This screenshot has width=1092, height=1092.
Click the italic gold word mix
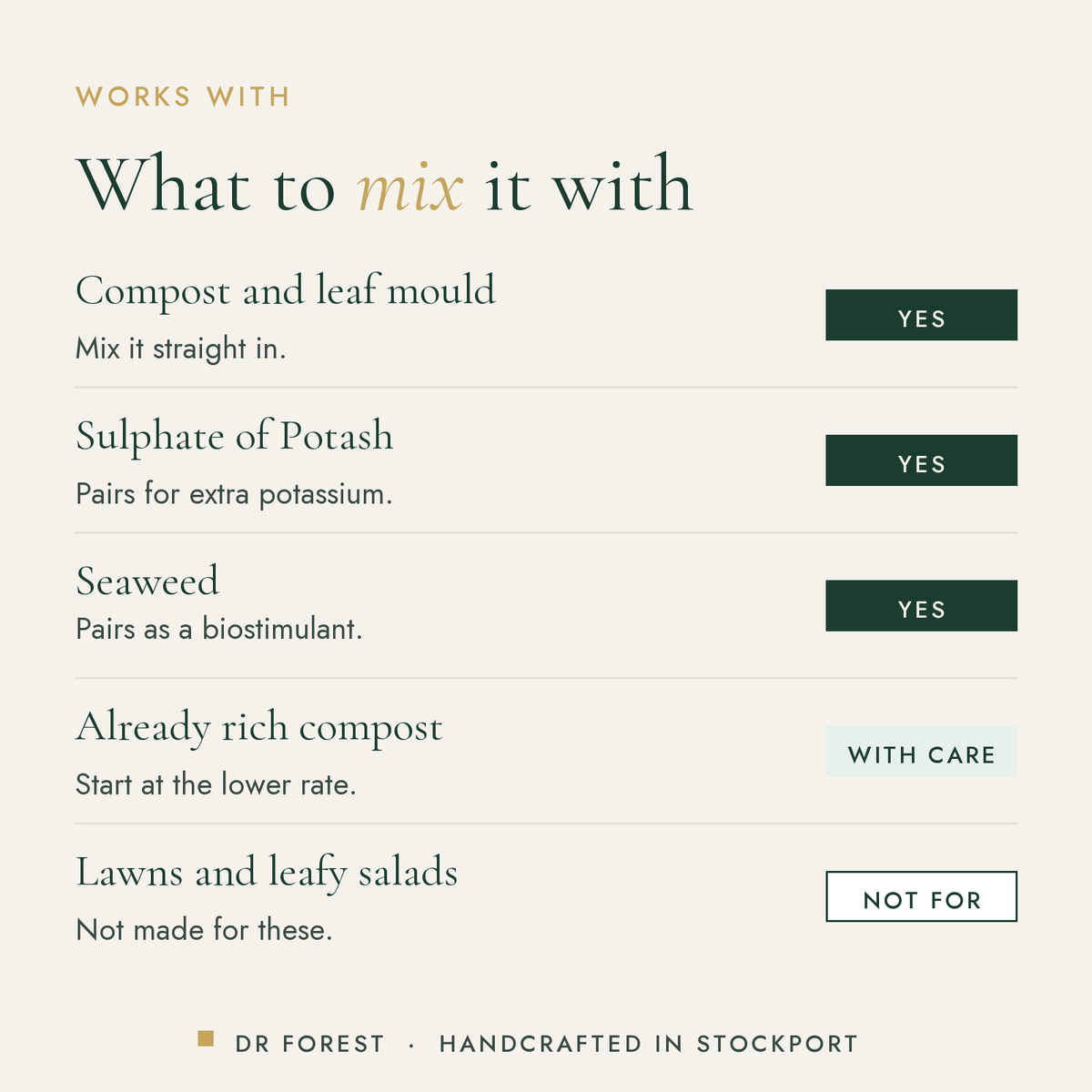(410, 187)
